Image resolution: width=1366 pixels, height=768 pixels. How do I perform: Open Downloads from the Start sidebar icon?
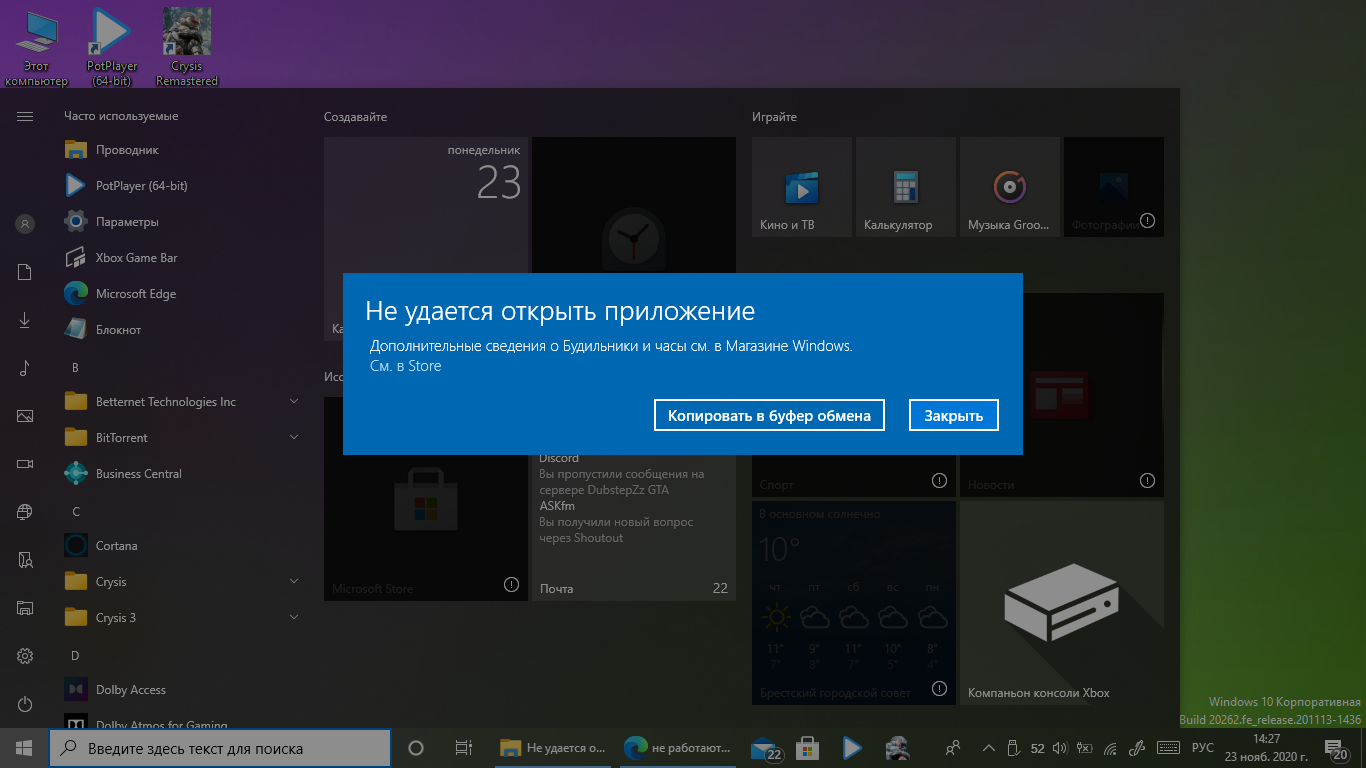point(25,320)
